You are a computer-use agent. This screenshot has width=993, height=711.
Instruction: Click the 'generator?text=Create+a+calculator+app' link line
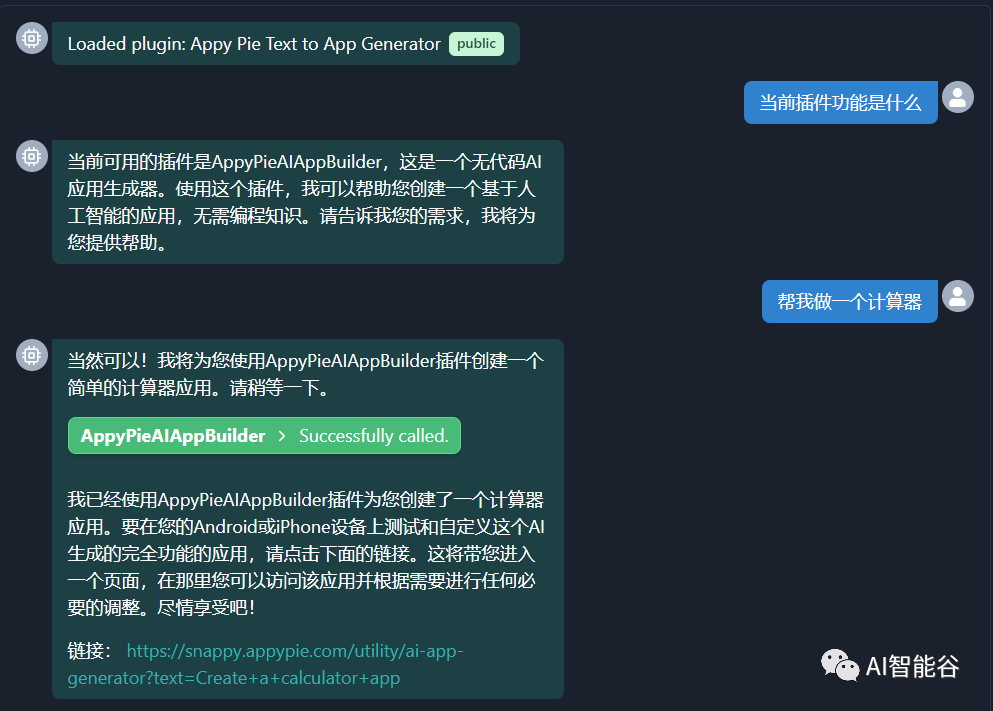[x=234, y=678]
